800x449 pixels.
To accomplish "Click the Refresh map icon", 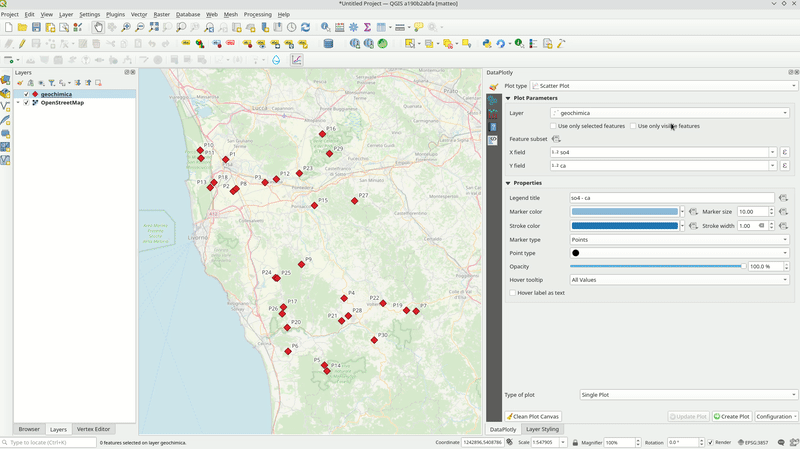I will [x=305, y=28].
